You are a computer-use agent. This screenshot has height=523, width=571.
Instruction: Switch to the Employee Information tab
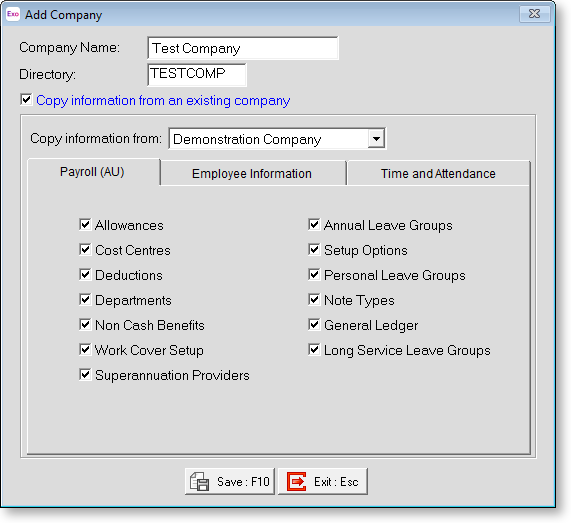pyautogui.click(x=253, y=173)
